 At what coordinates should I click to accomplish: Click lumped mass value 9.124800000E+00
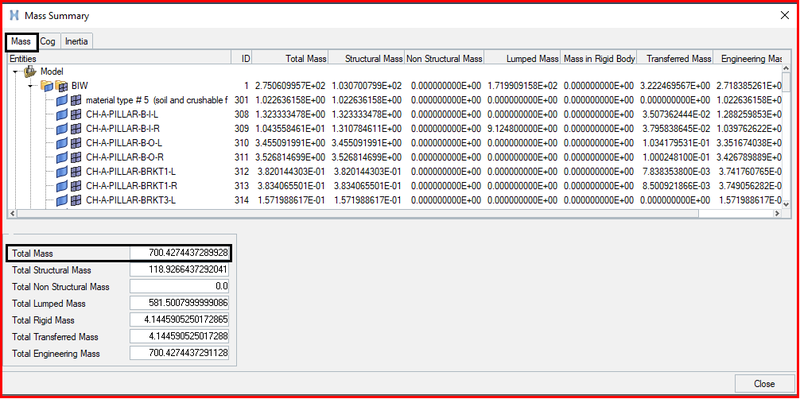point(522,129)
